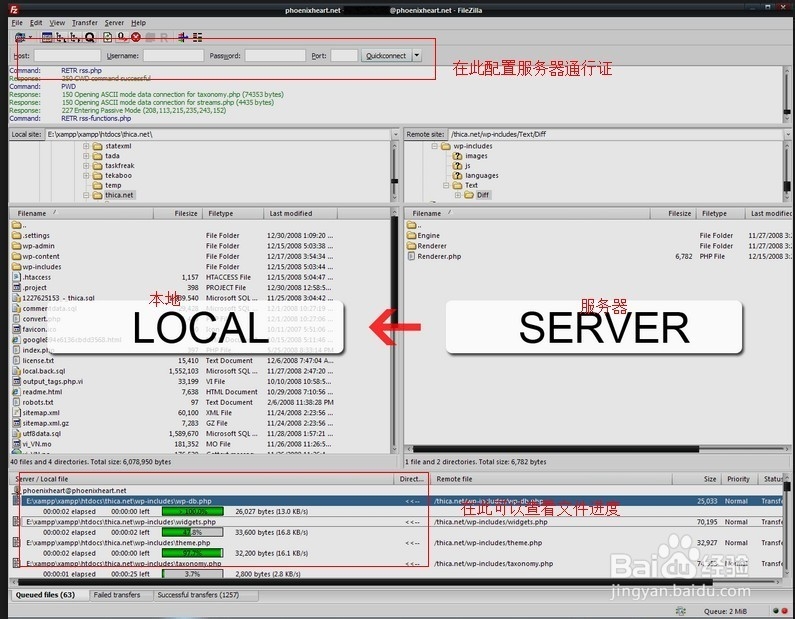
Task: Open the Site Manager dropdown arrow
Action: tap(30, 37)
